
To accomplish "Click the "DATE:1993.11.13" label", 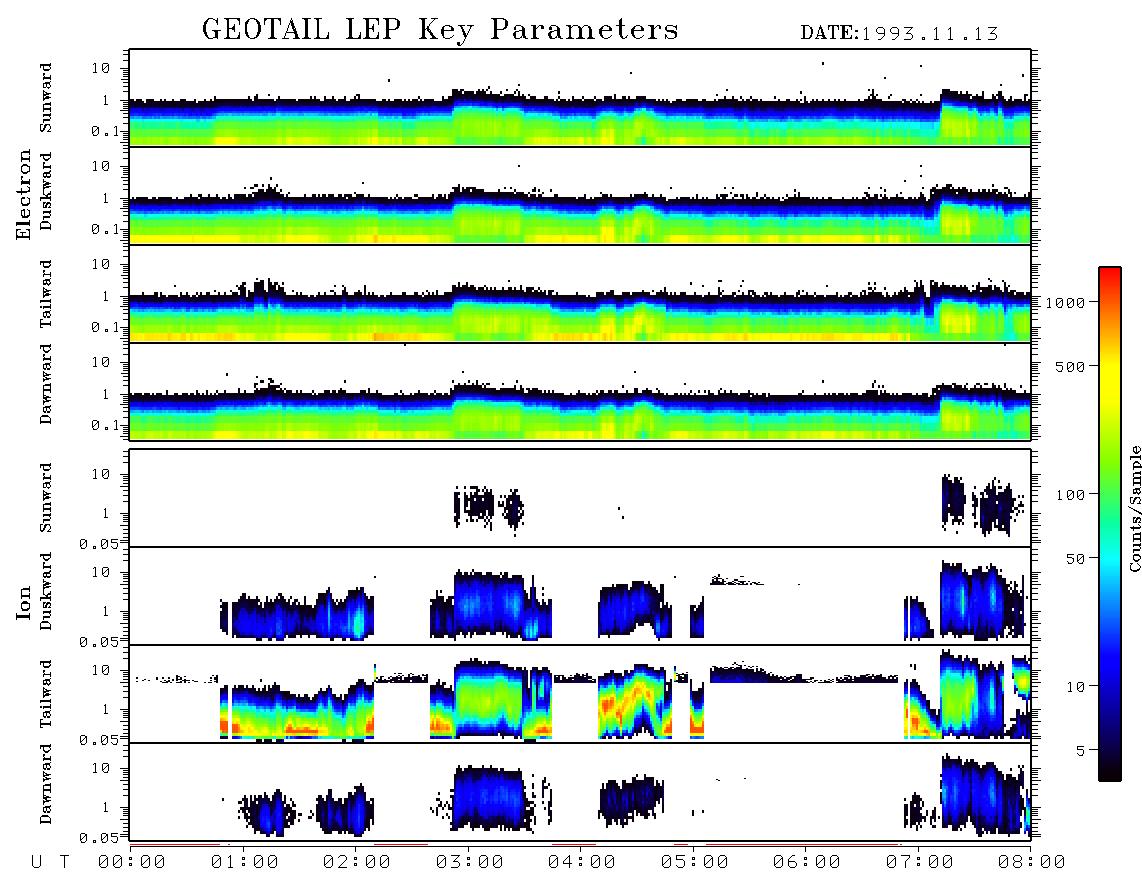I will coord(899,33).
